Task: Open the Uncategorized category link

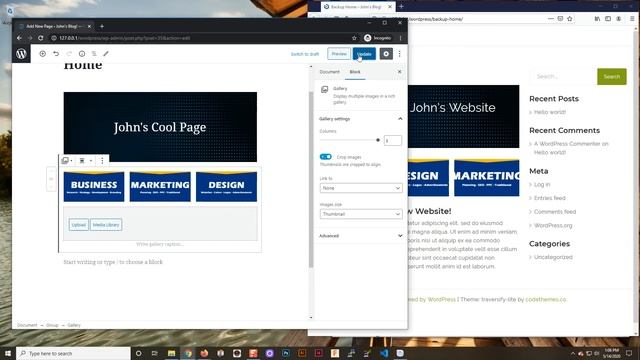Action: tap(553, 257)
